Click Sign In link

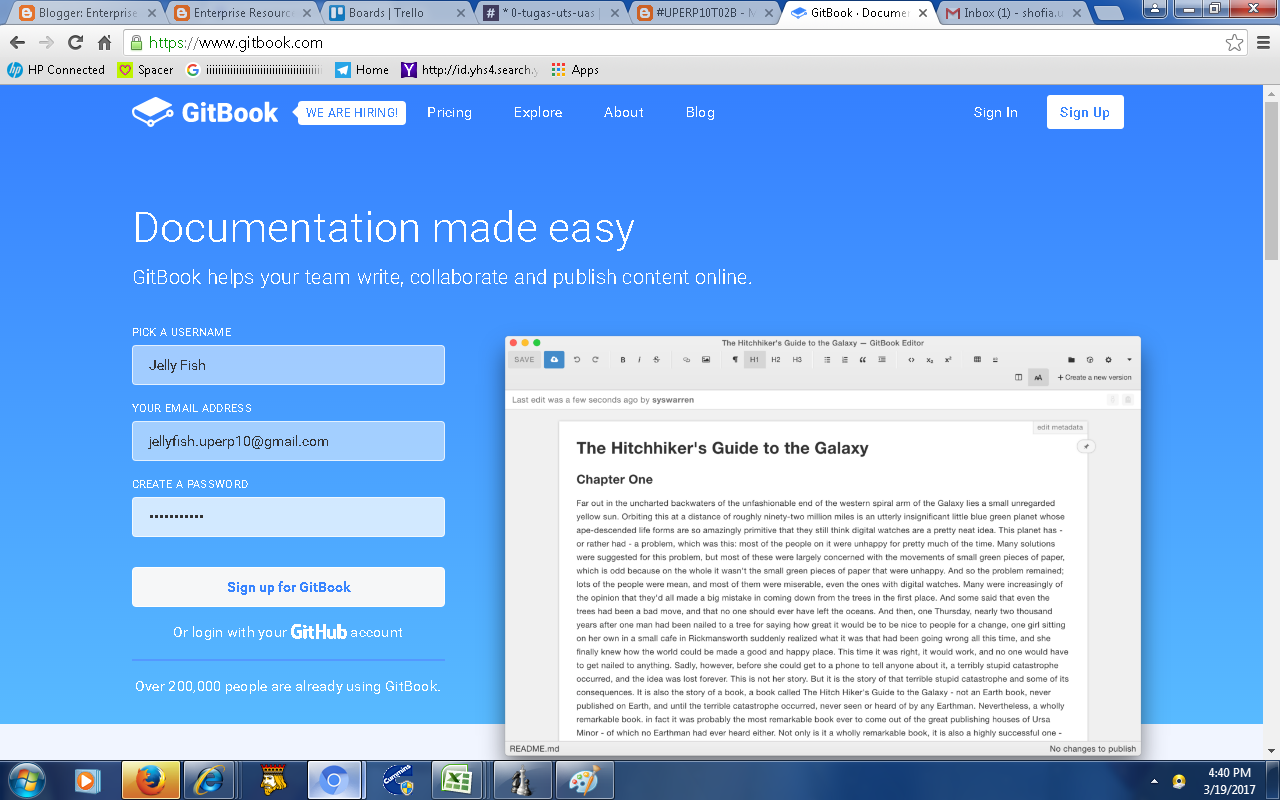tap(996, 112)
